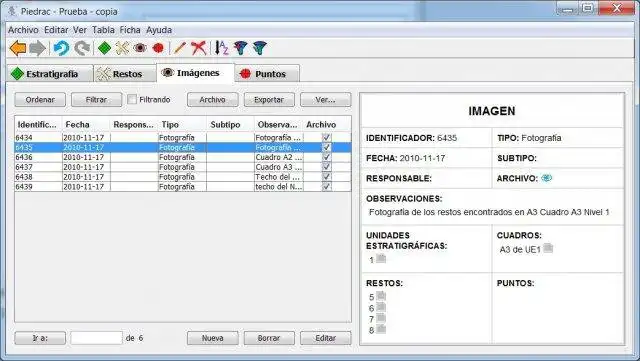Click the Ver... button
The height and width of the screenshot is (361, 640).
[x=325, y=100]
